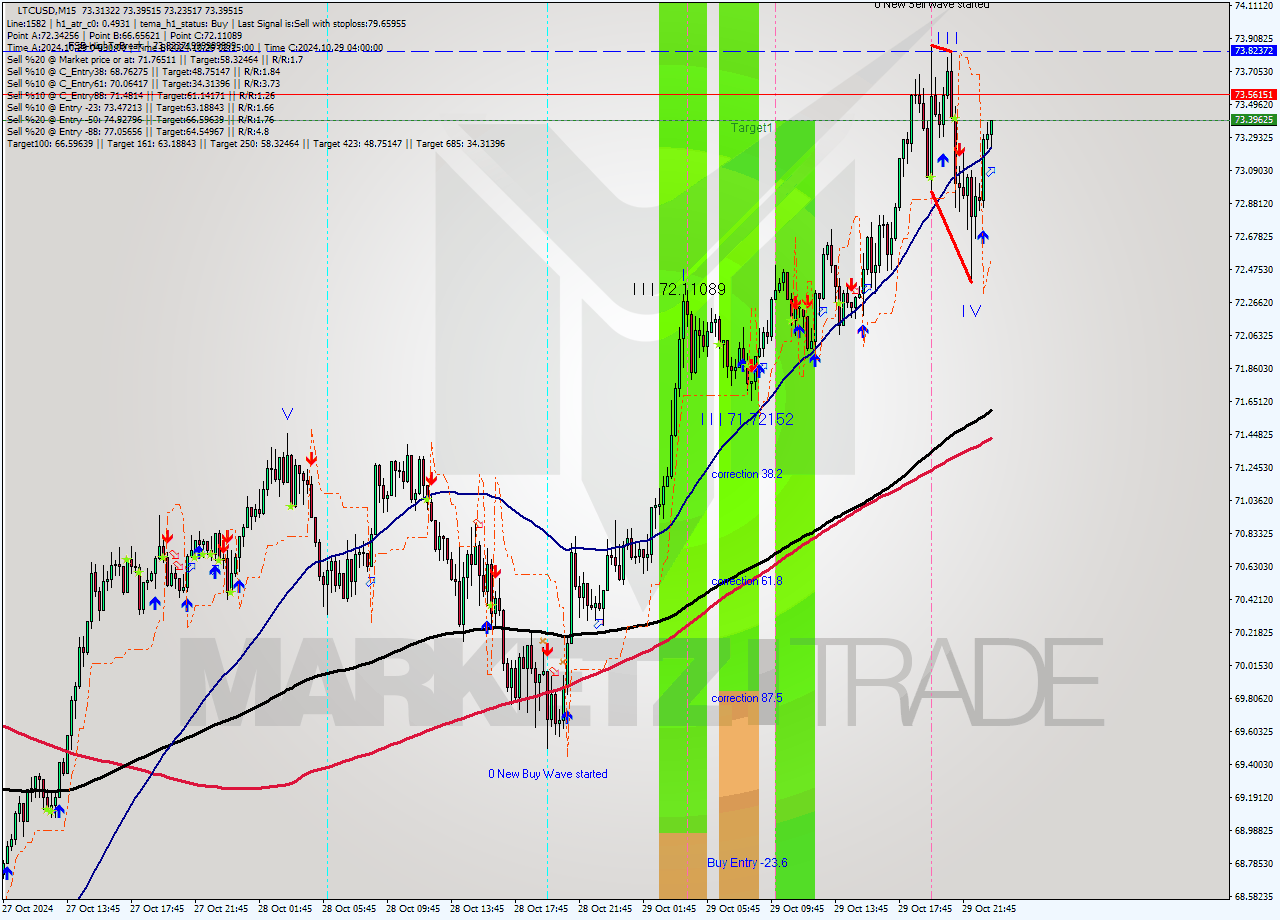This screenshot has height=920, width=1280.
Task: Click the 'correction 38.2' label
Action: (747, 474)
